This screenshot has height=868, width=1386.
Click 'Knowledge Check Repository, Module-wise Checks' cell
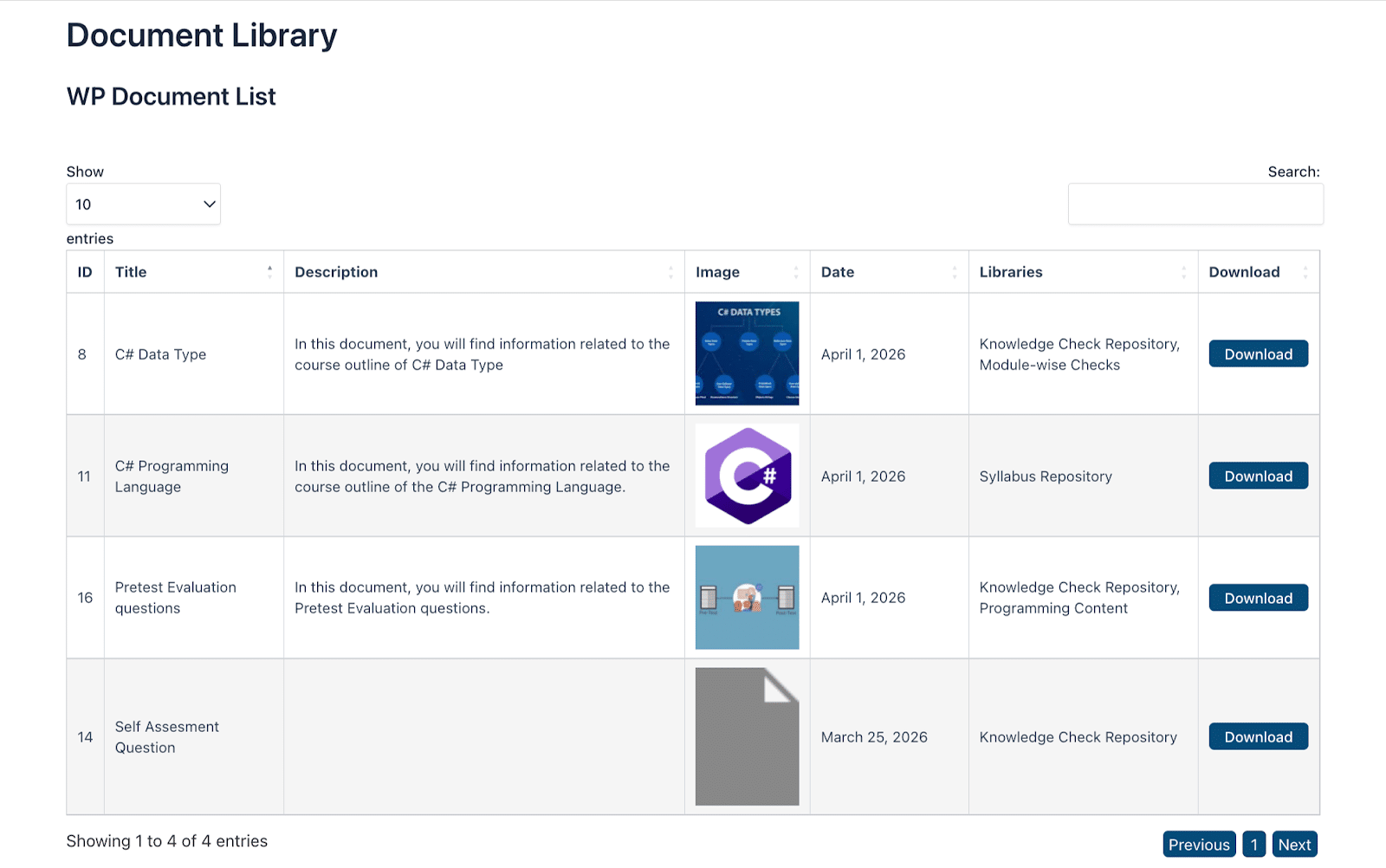tap(1084, 354)
